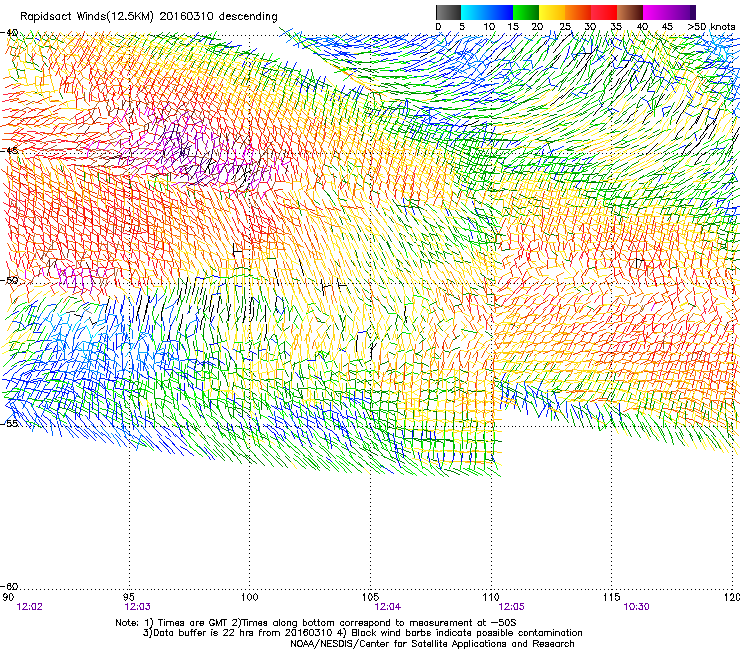Click the '-60' latitude axis label
Image resolution: width=740 pixels, height=650 pixels.
tap(9, 586)
